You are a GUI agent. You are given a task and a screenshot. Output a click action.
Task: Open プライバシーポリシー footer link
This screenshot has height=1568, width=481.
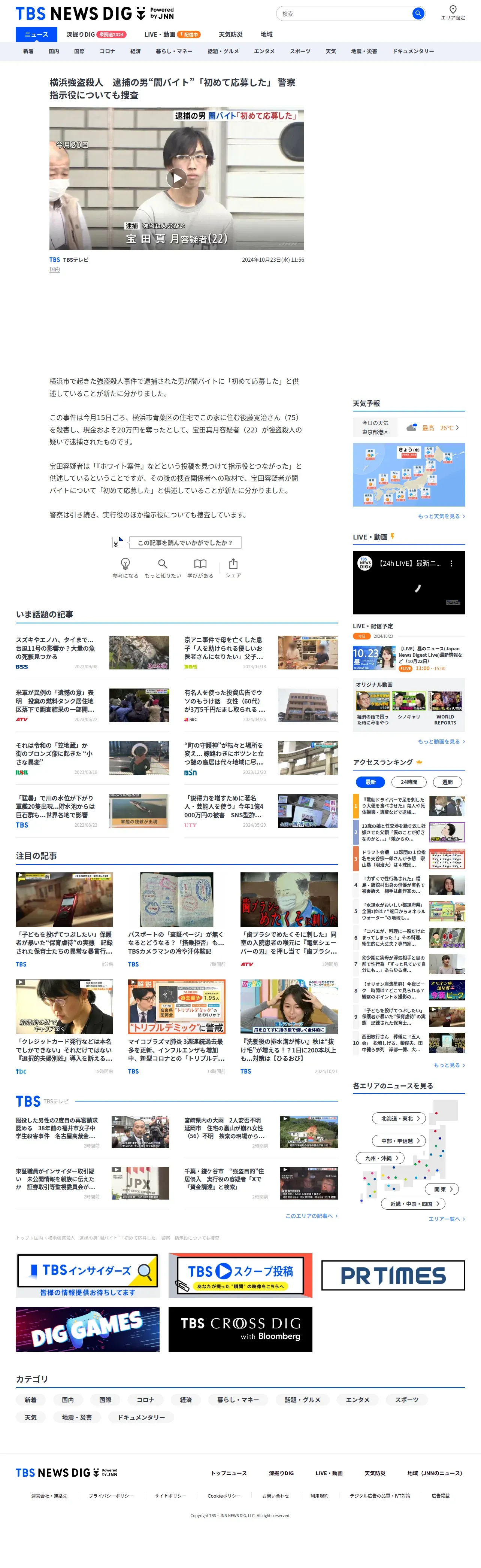click(x=111, y=1496)
